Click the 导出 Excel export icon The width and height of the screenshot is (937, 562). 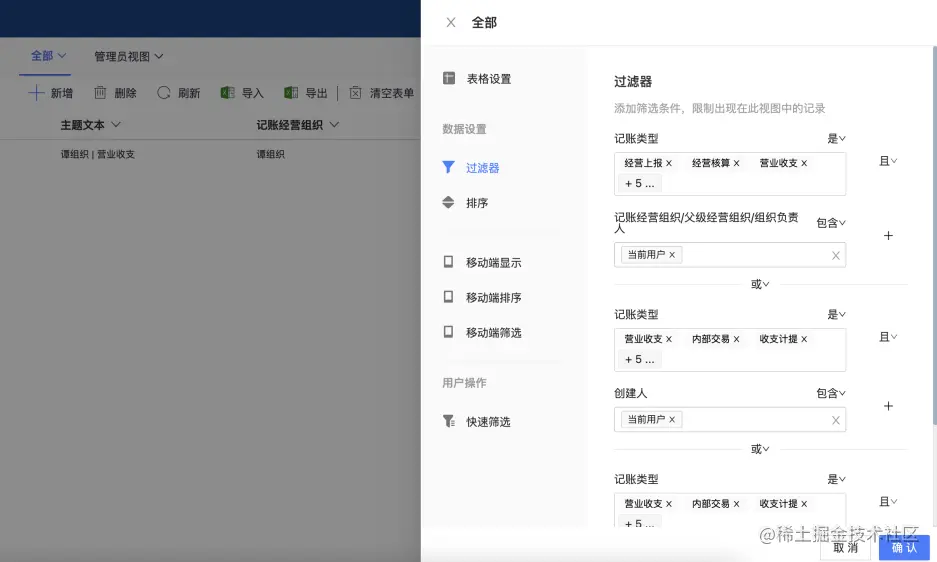291,93
